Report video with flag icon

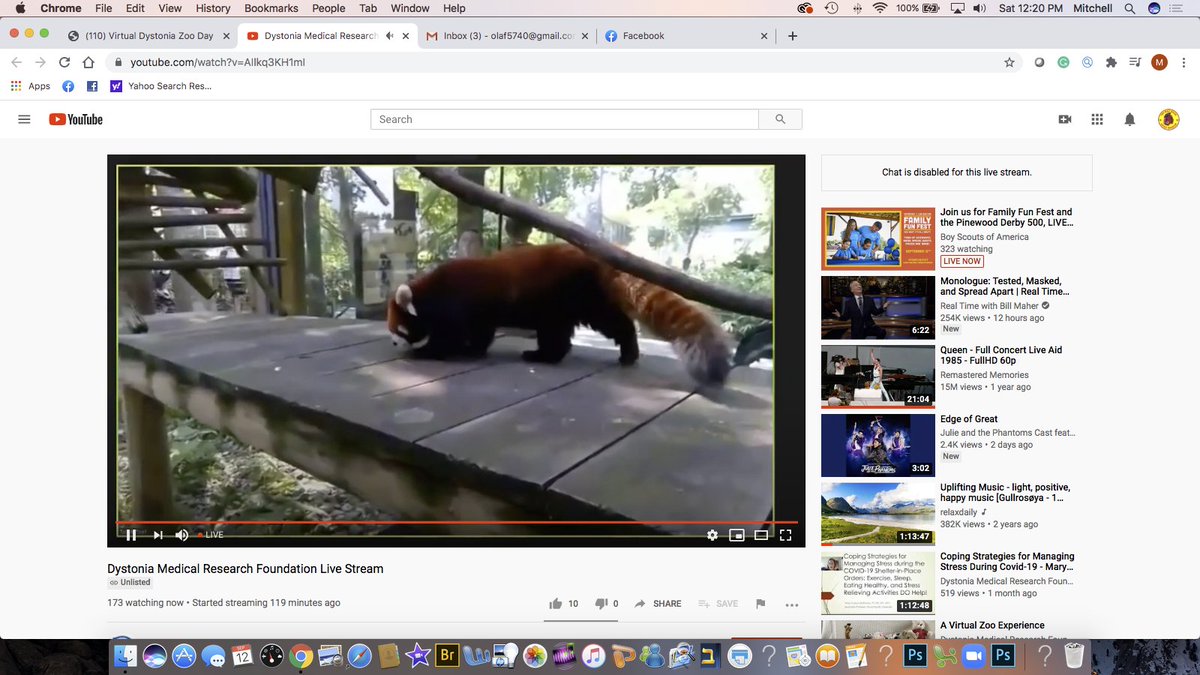click(x=761, y=604)
